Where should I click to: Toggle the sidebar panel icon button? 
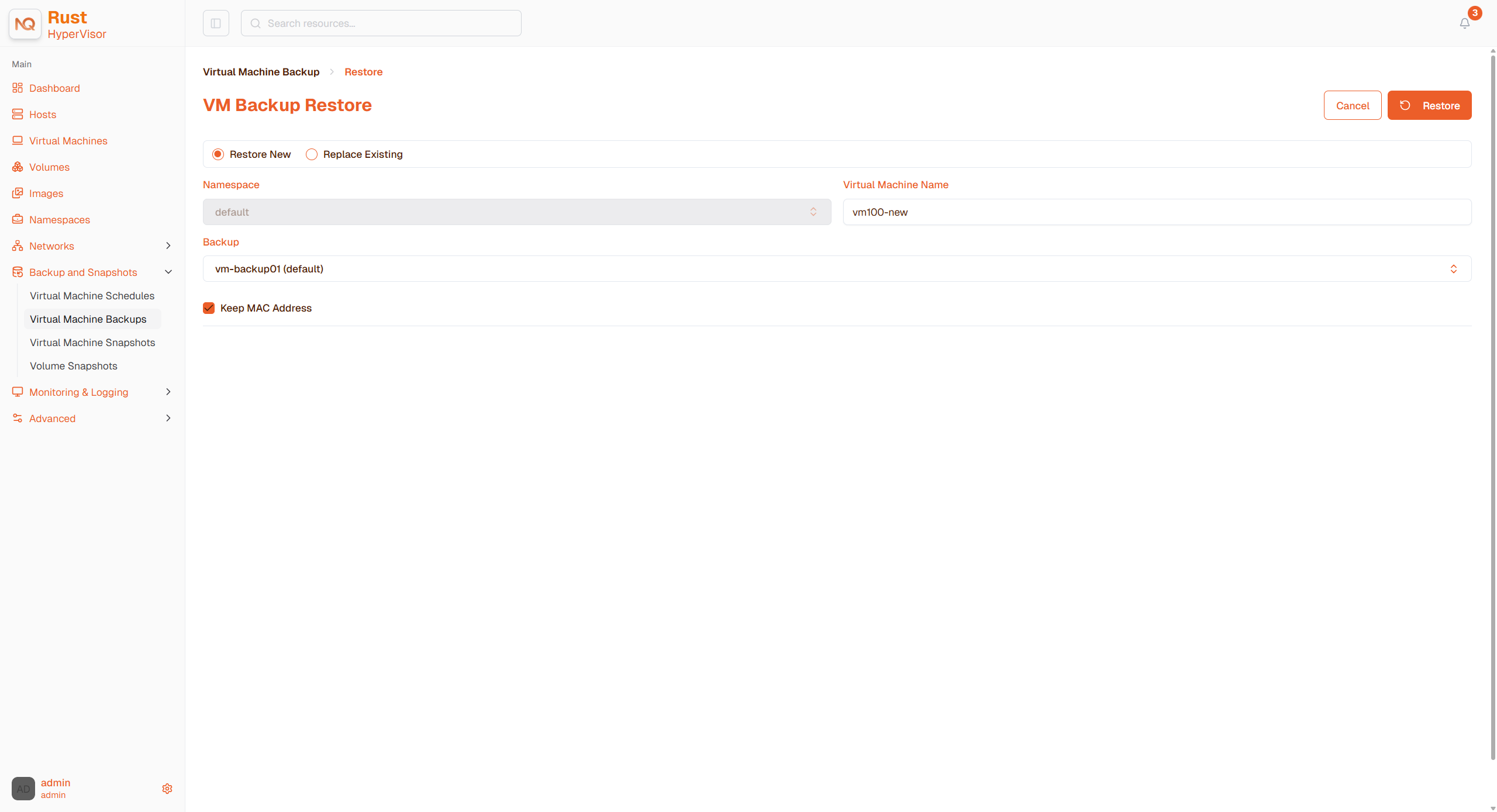(216, 23)
